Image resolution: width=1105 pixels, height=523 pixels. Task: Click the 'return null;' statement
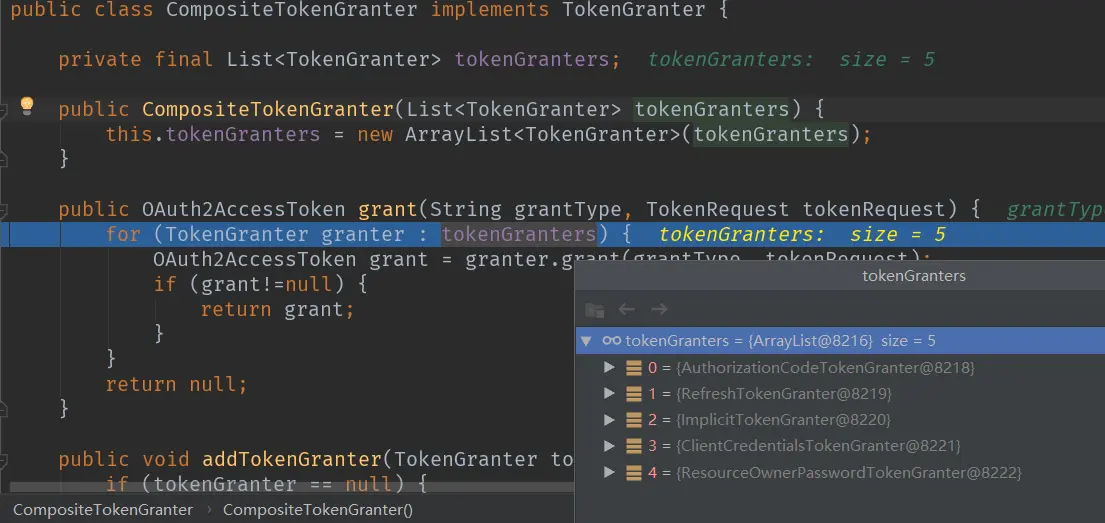pyautogui.click(x=177, y=384)
